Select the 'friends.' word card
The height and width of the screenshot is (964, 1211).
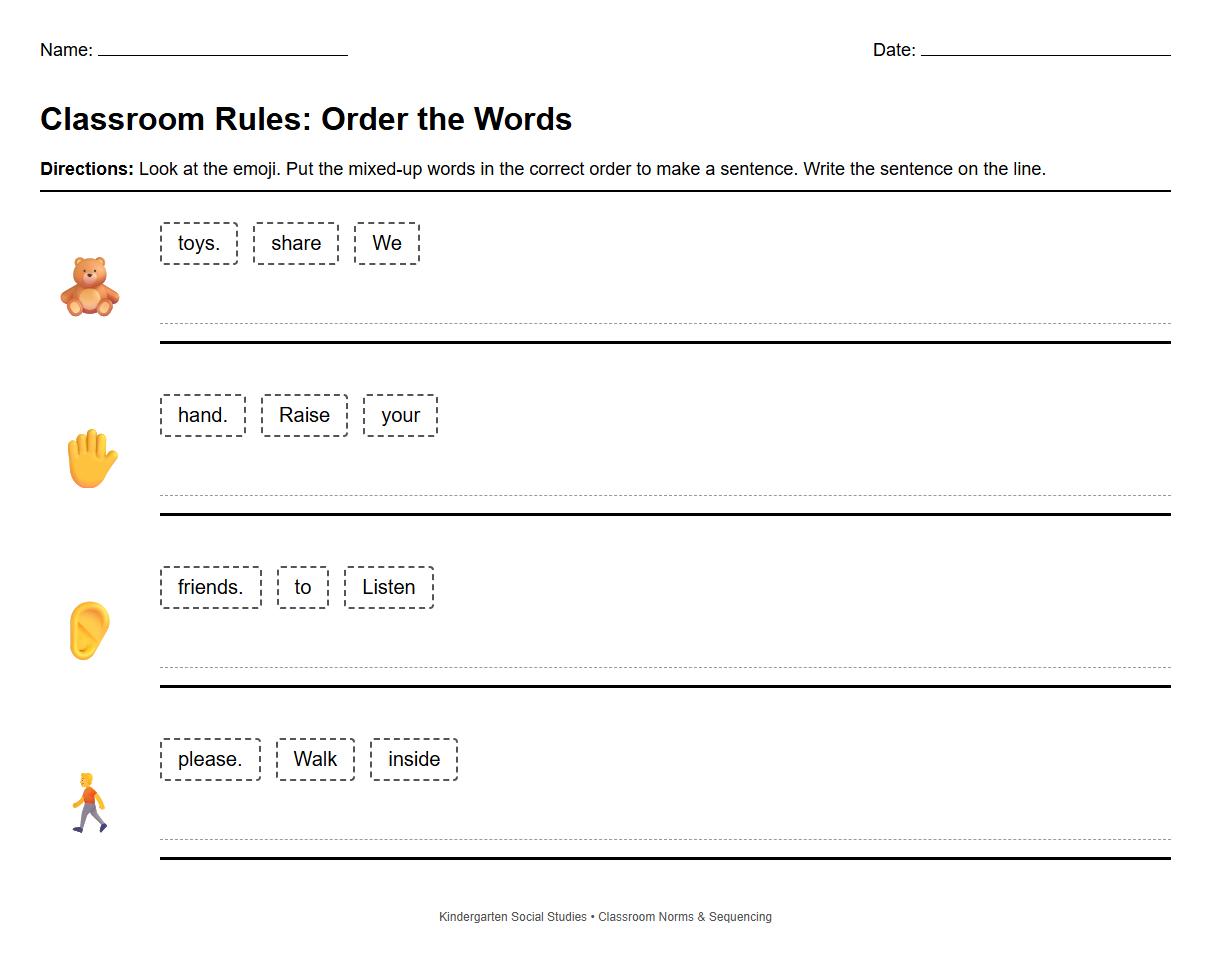tap(210, 587)
